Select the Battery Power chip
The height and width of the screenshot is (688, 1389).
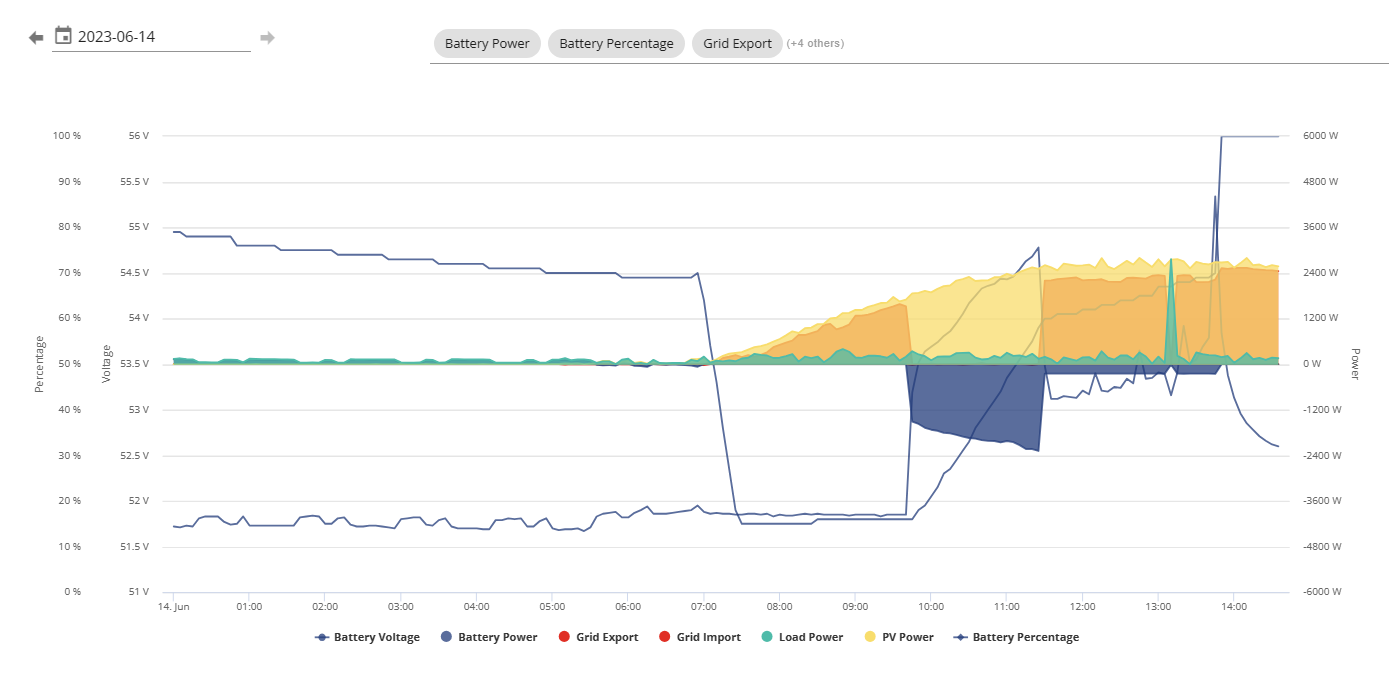(487, 44)
